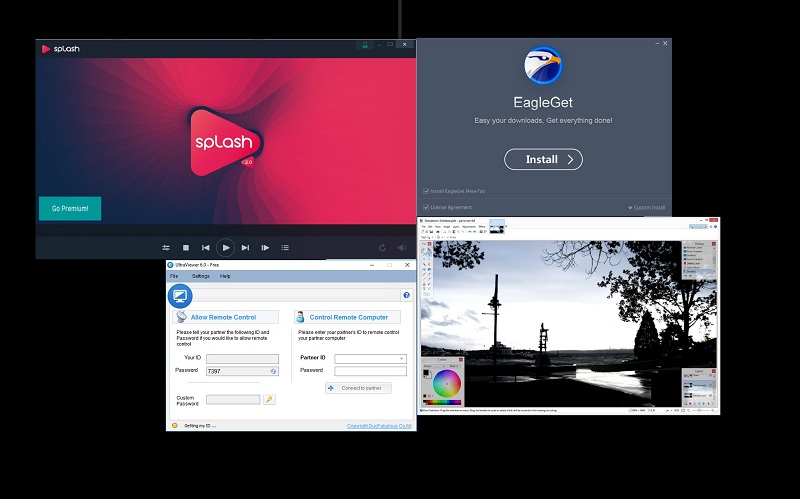The width and height of the screenshot is (800, 499).
Task: Click the UltraViewer help question mark icon
Action: [406, 295]
